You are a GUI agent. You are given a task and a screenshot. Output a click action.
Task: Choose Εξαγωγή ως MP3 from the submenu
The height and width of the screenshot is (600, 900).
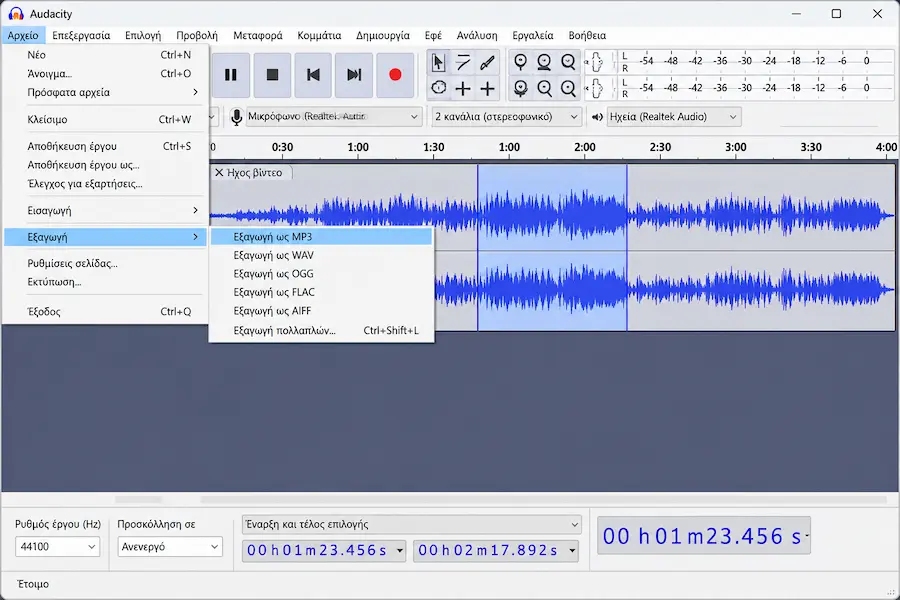pos(321,237)
